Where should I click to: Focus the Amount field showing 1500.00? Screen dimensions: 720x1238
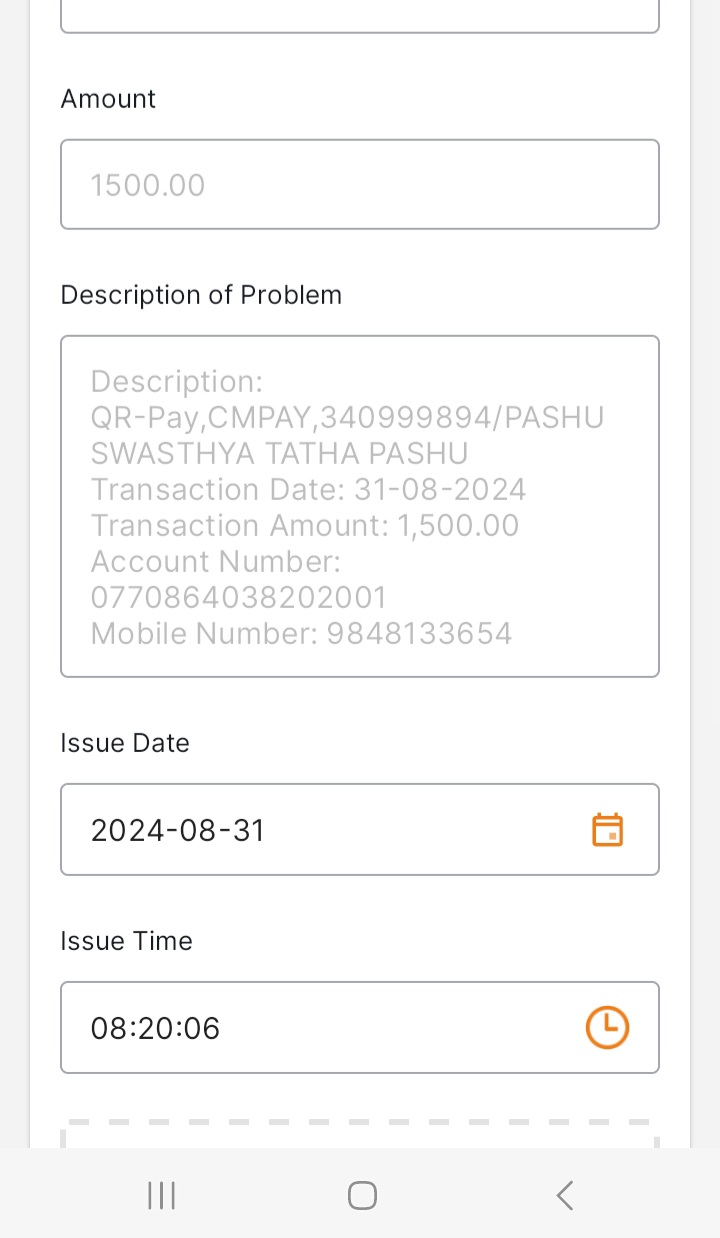[x=360, y=184]
